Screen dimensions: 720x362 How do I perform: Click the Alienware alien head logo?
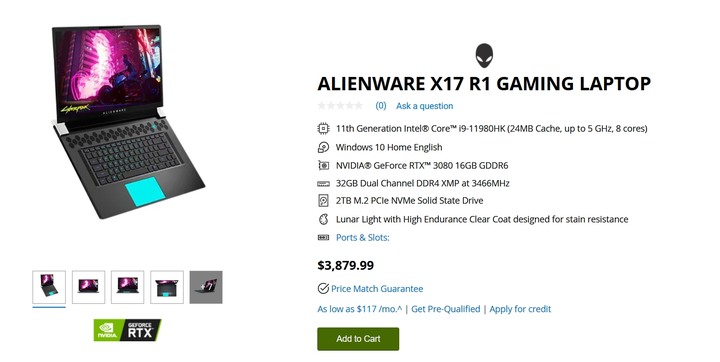click(484, 56)
